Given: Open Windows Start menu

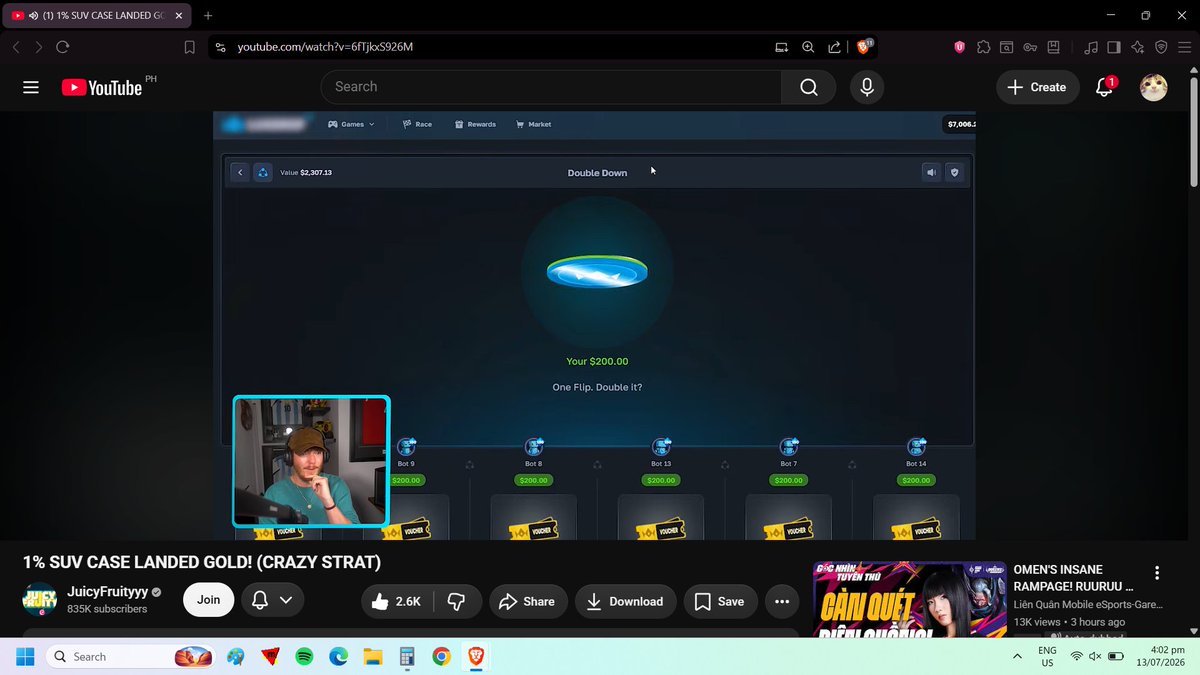Looking at the screenshot, I should pos(25,656).
